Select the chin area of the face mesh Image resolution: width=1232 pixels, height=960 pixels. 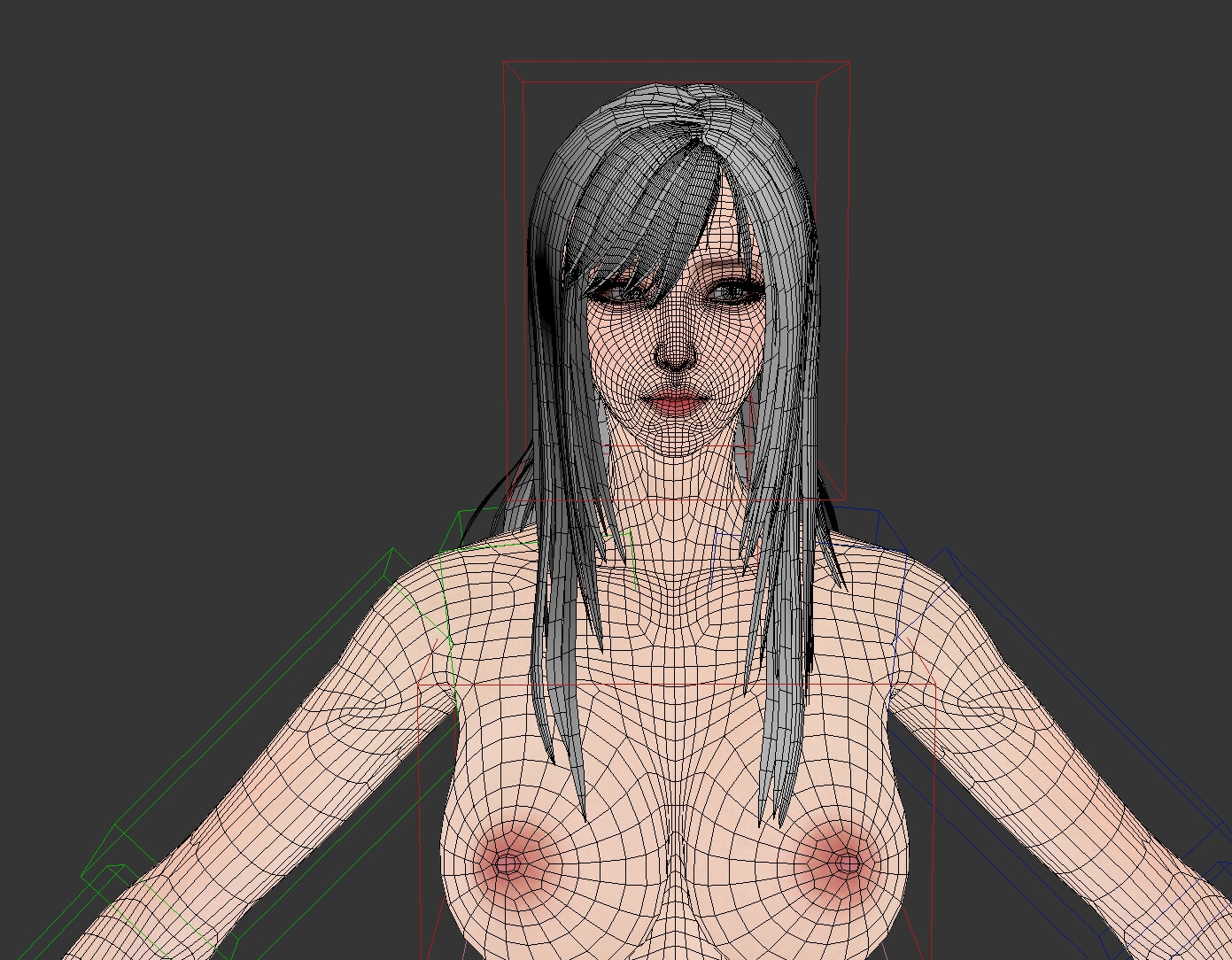[677, 440]
